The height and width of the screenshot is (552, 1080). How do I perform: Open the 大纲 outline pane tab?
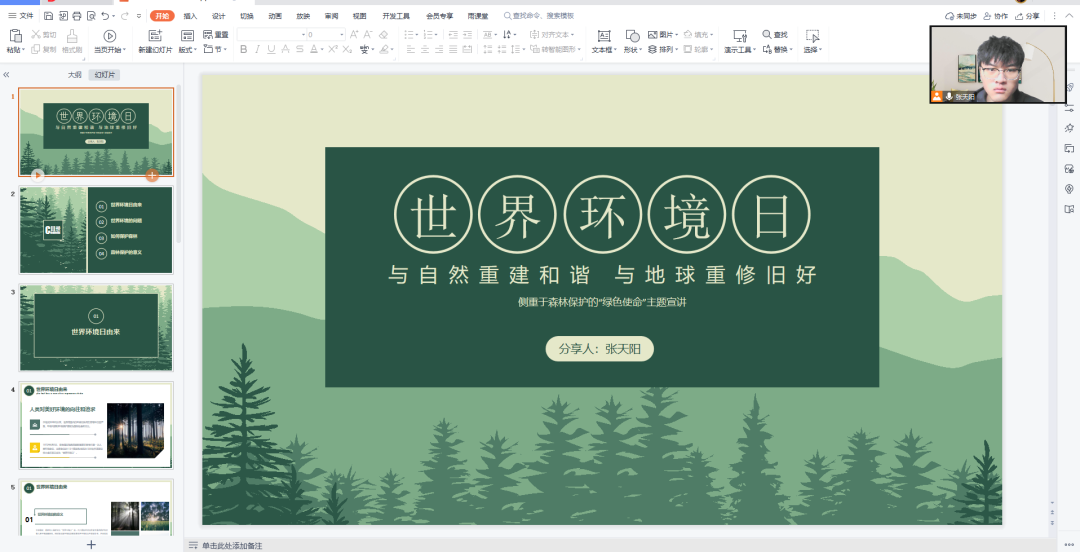tap(74, 75)
